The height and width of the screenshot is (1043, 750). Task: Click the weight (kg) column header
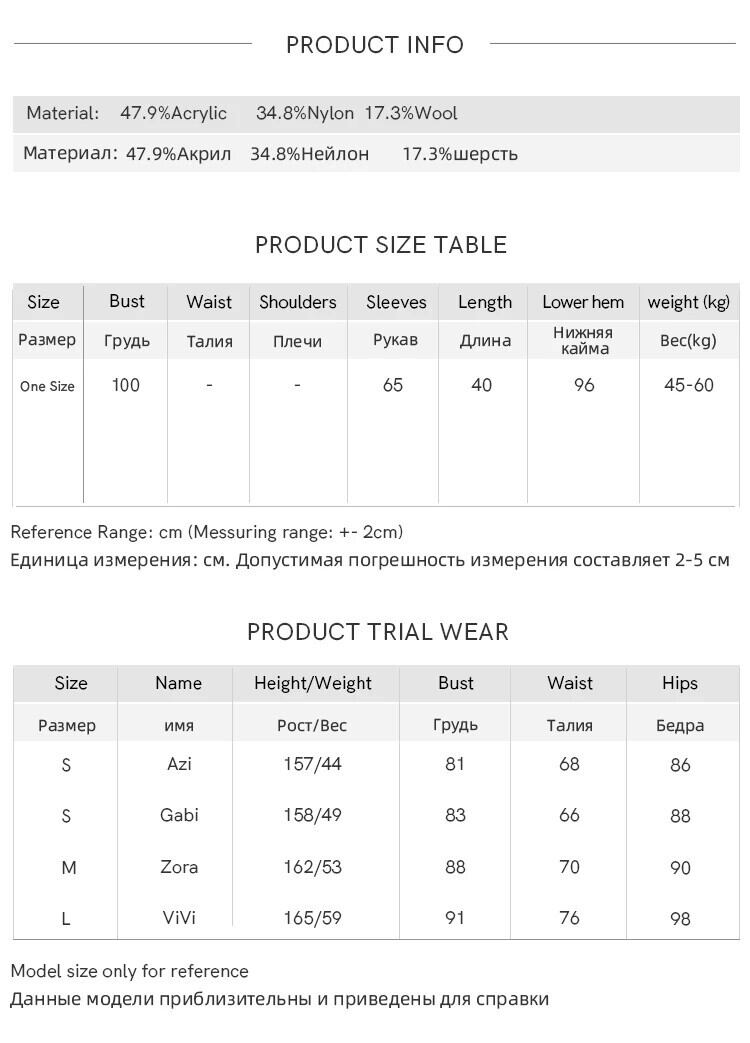[689, 302]
